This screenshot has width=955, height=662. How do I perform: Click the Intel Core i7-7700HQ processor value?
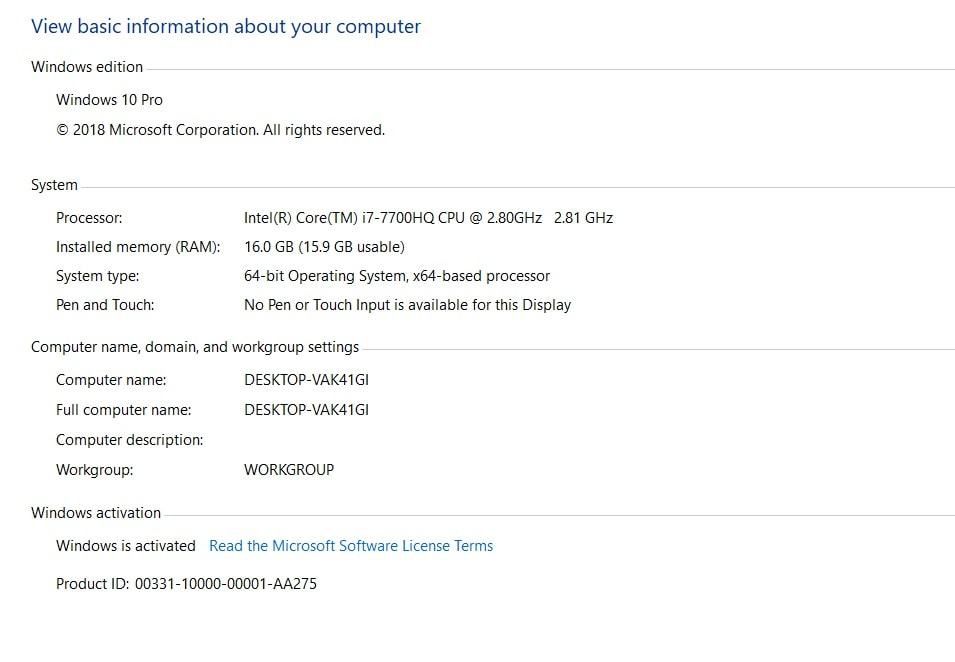pos(428,217)
